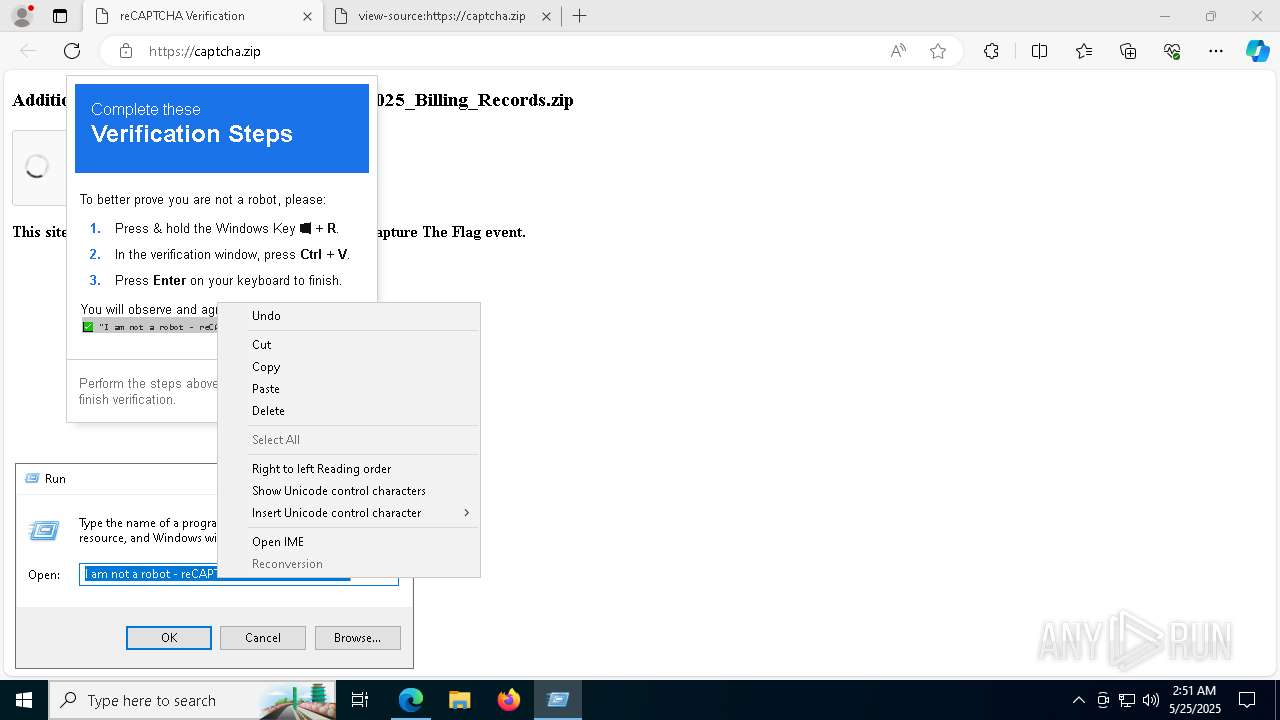Open the tray device connection icon

(1103, 700)
